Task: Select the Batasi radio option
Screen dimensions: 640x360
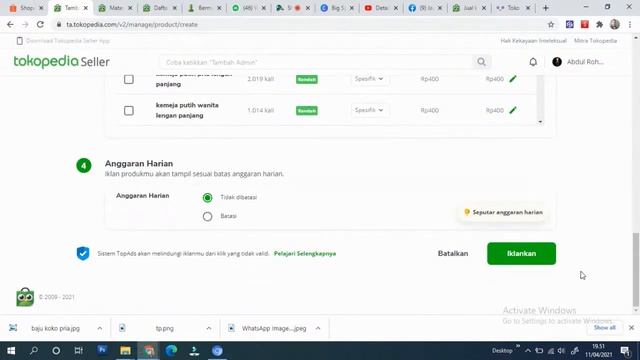Action: tap(207, 216)
